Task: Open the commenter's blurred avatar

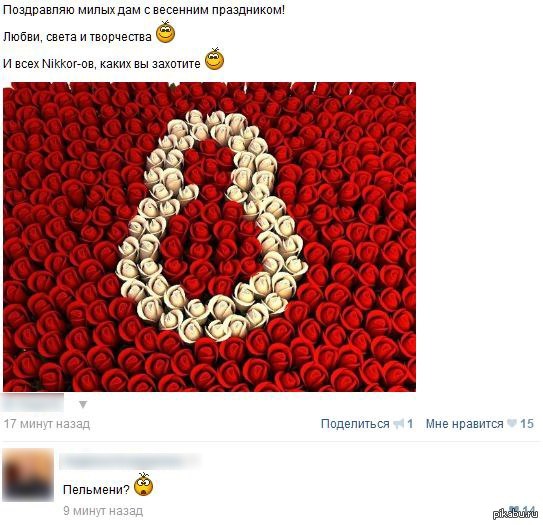Action: tap(28, 474)
